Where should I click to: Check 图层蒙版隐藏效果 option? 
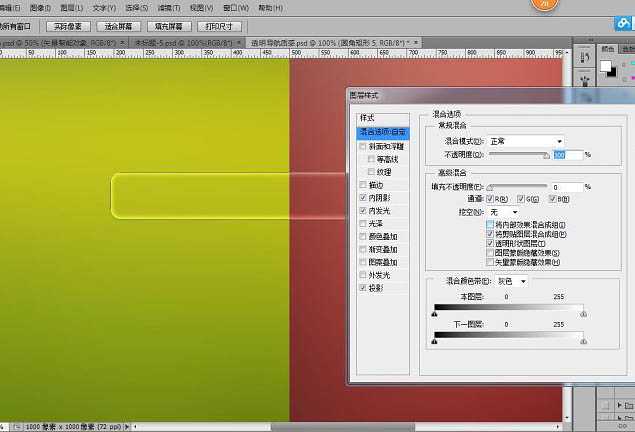490,253
